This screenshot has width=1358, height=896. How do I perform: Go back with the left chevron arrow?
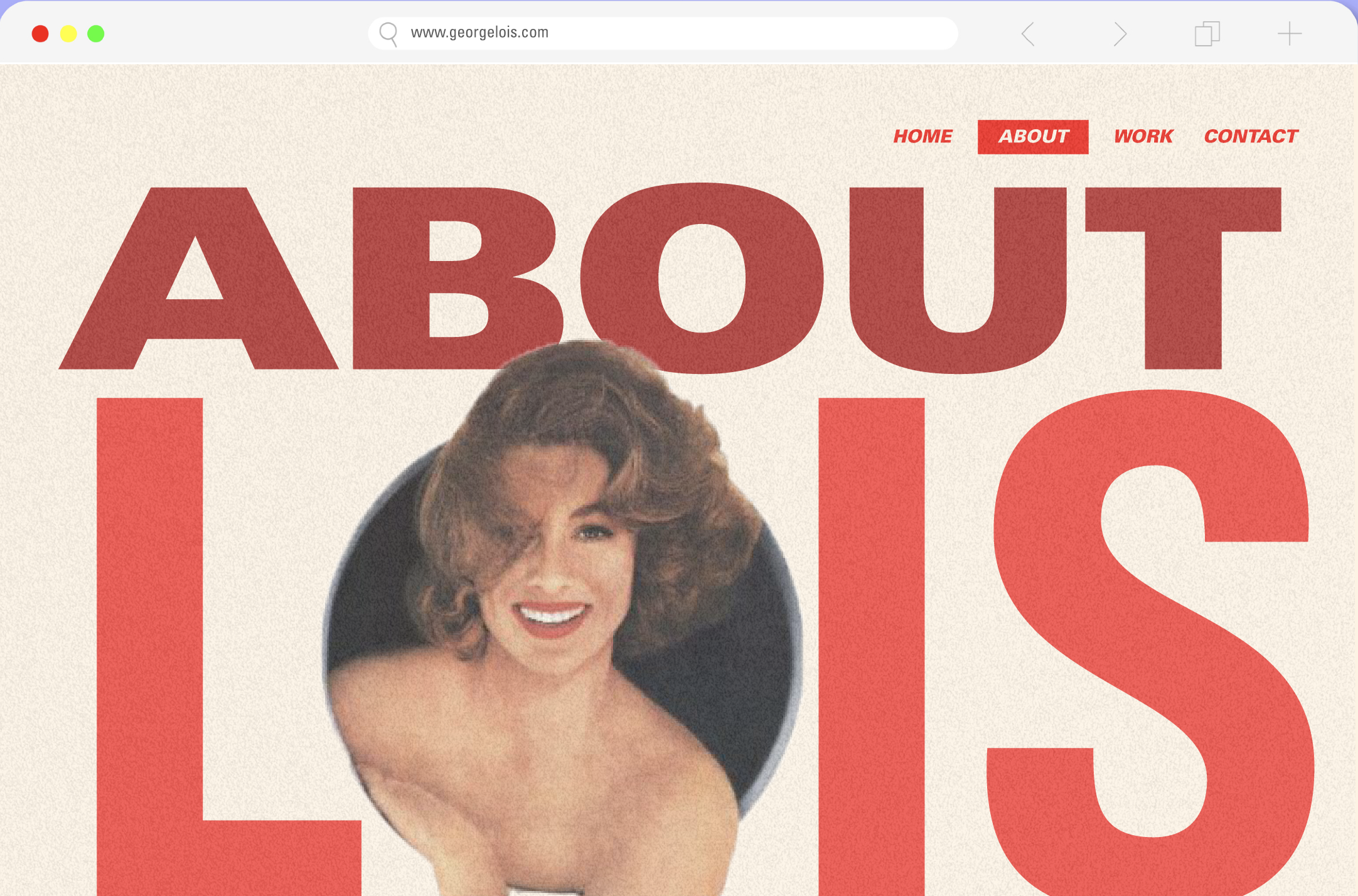pos(1028,34)
